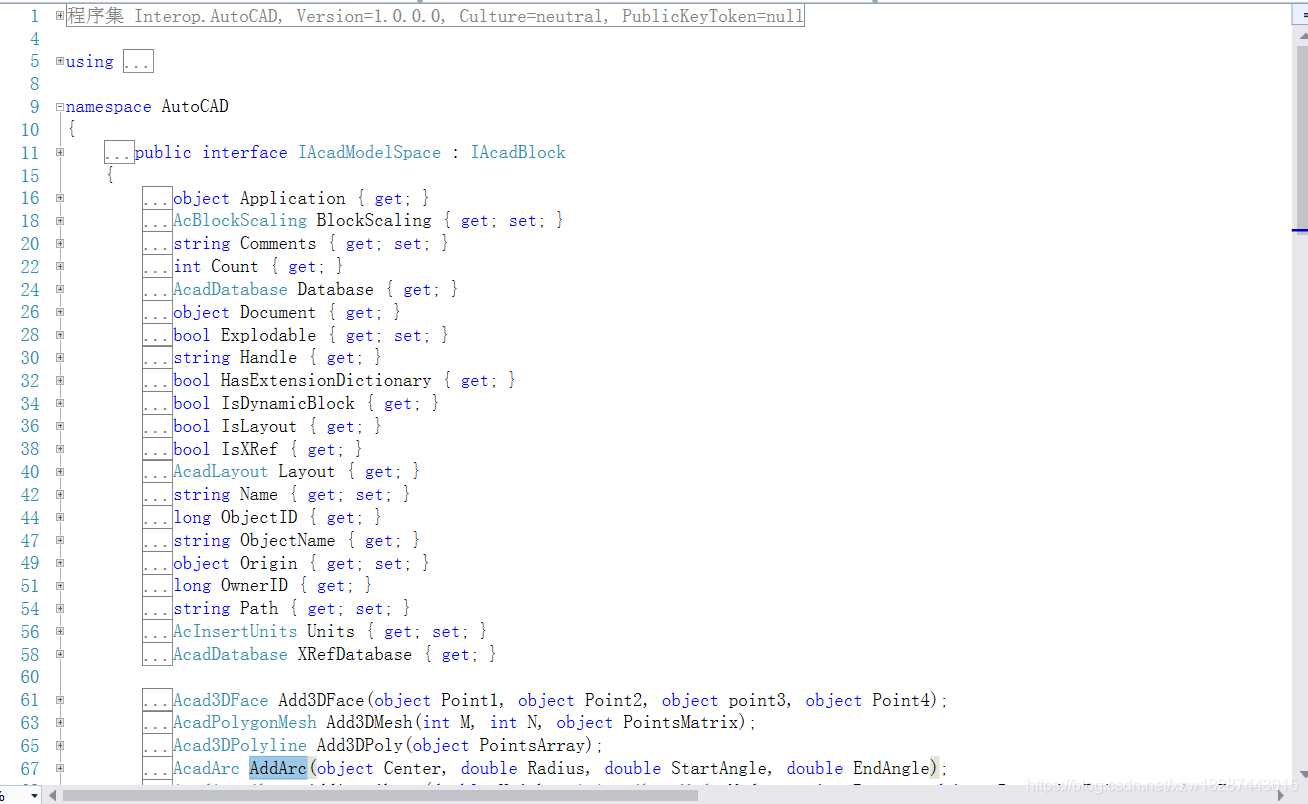Click collapsed '...' box before AcadArc AddArc

(x=157, y=768)
